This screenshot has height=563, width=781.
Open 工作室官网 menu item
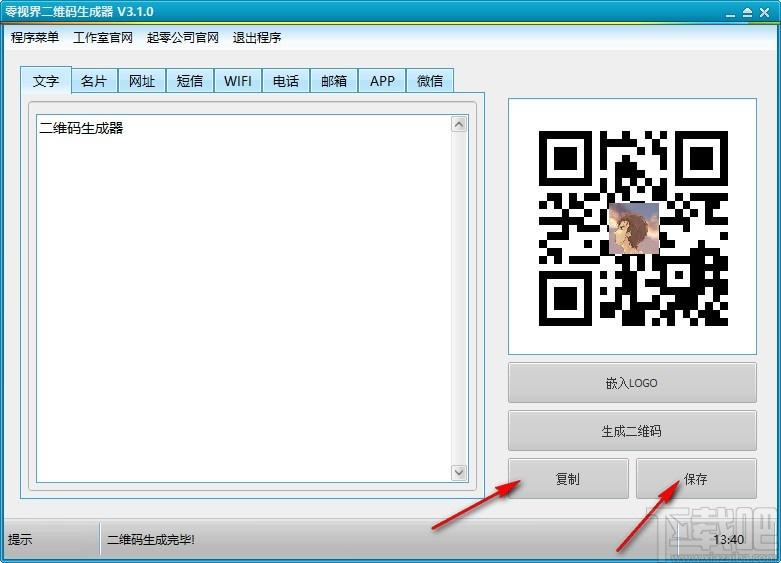pyautogui.click(x=103, y=37)
